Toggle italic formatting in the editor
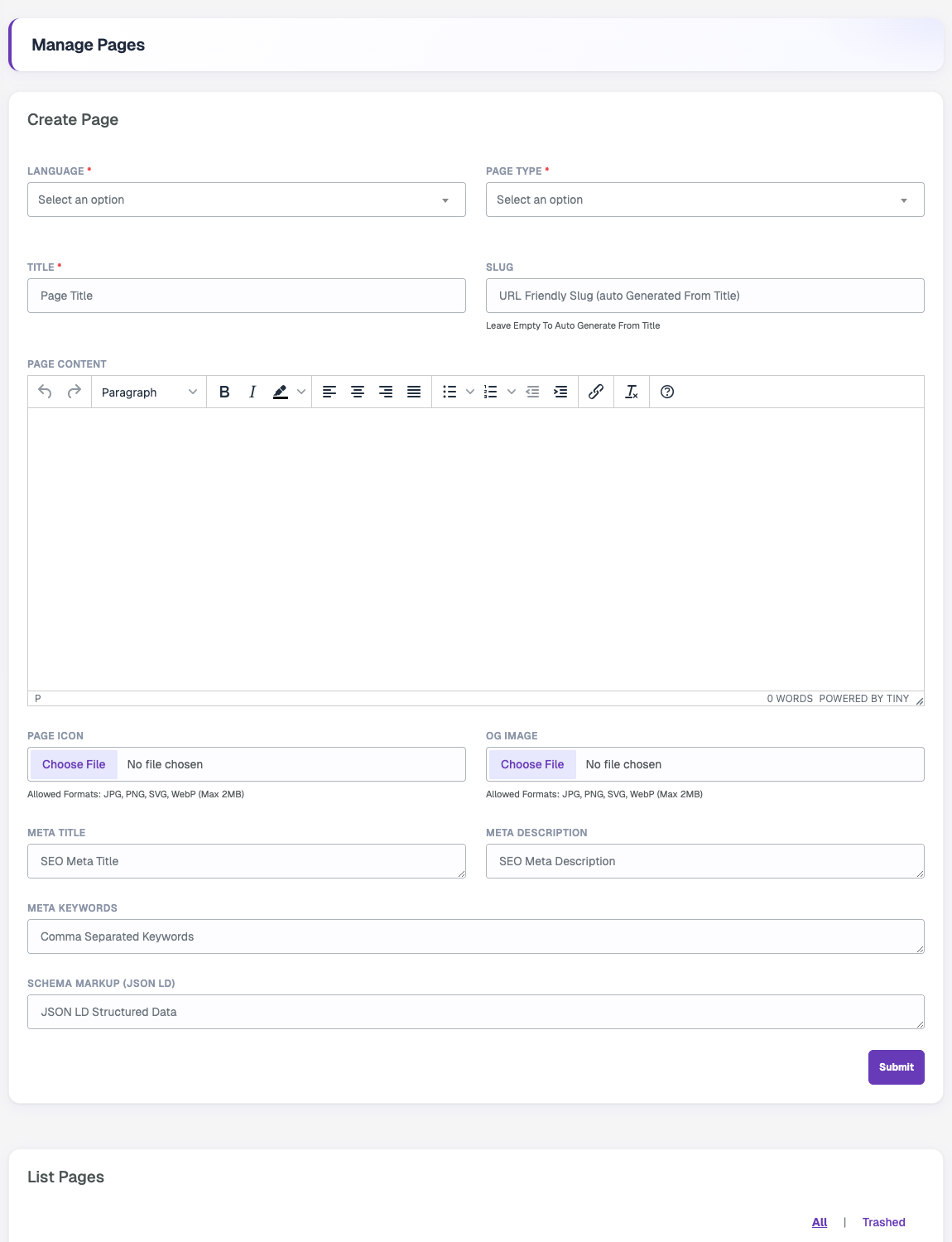 click(252, 392)
